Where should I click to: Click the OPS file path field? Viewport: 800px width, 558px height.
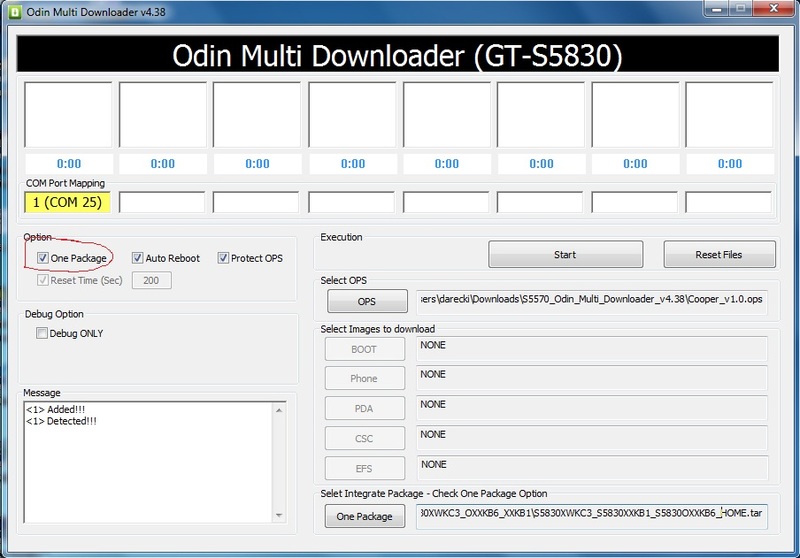592,301
